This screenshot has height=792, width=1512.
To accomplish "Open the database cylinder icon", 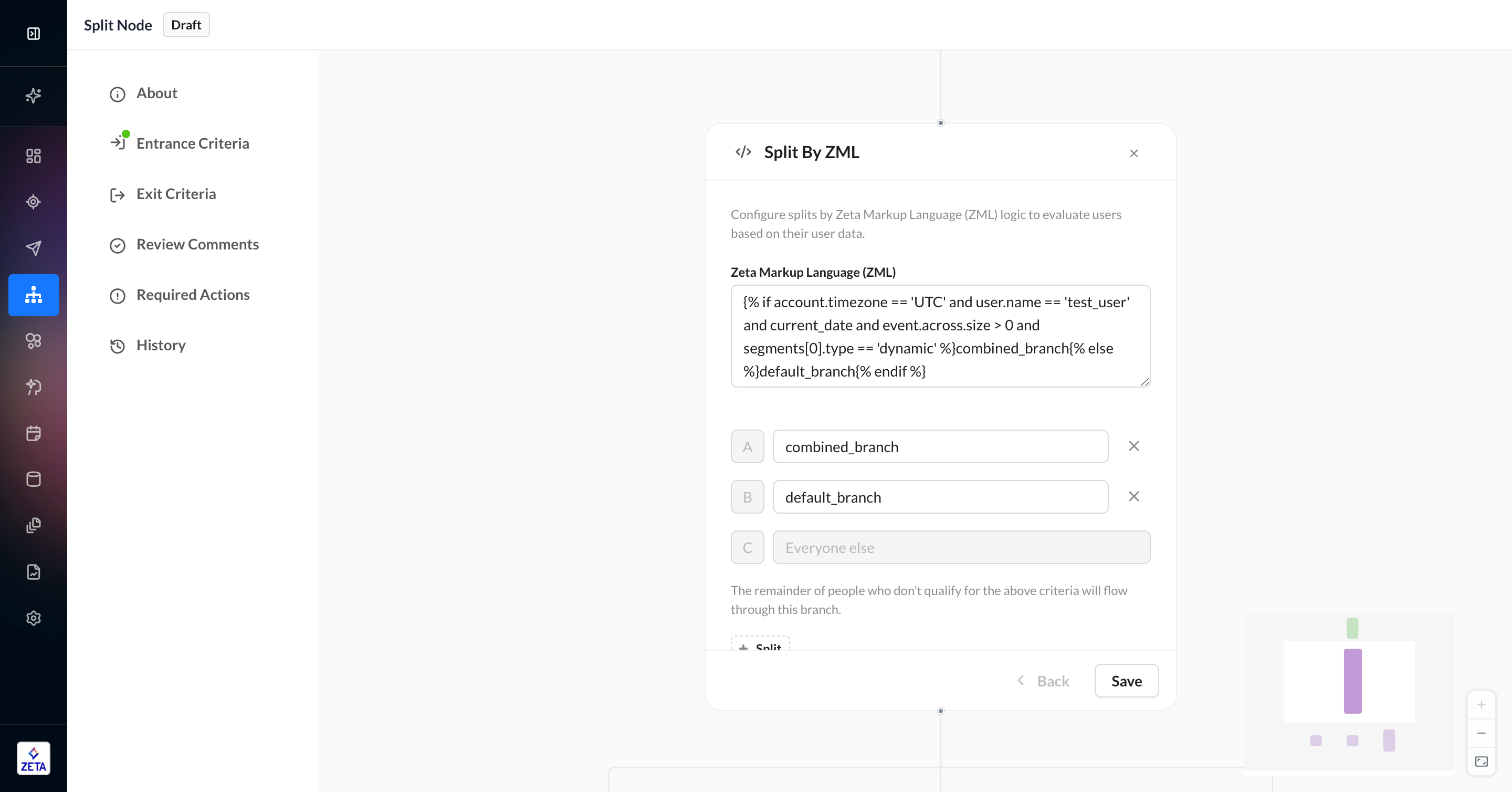I will (x=34, y=479).
